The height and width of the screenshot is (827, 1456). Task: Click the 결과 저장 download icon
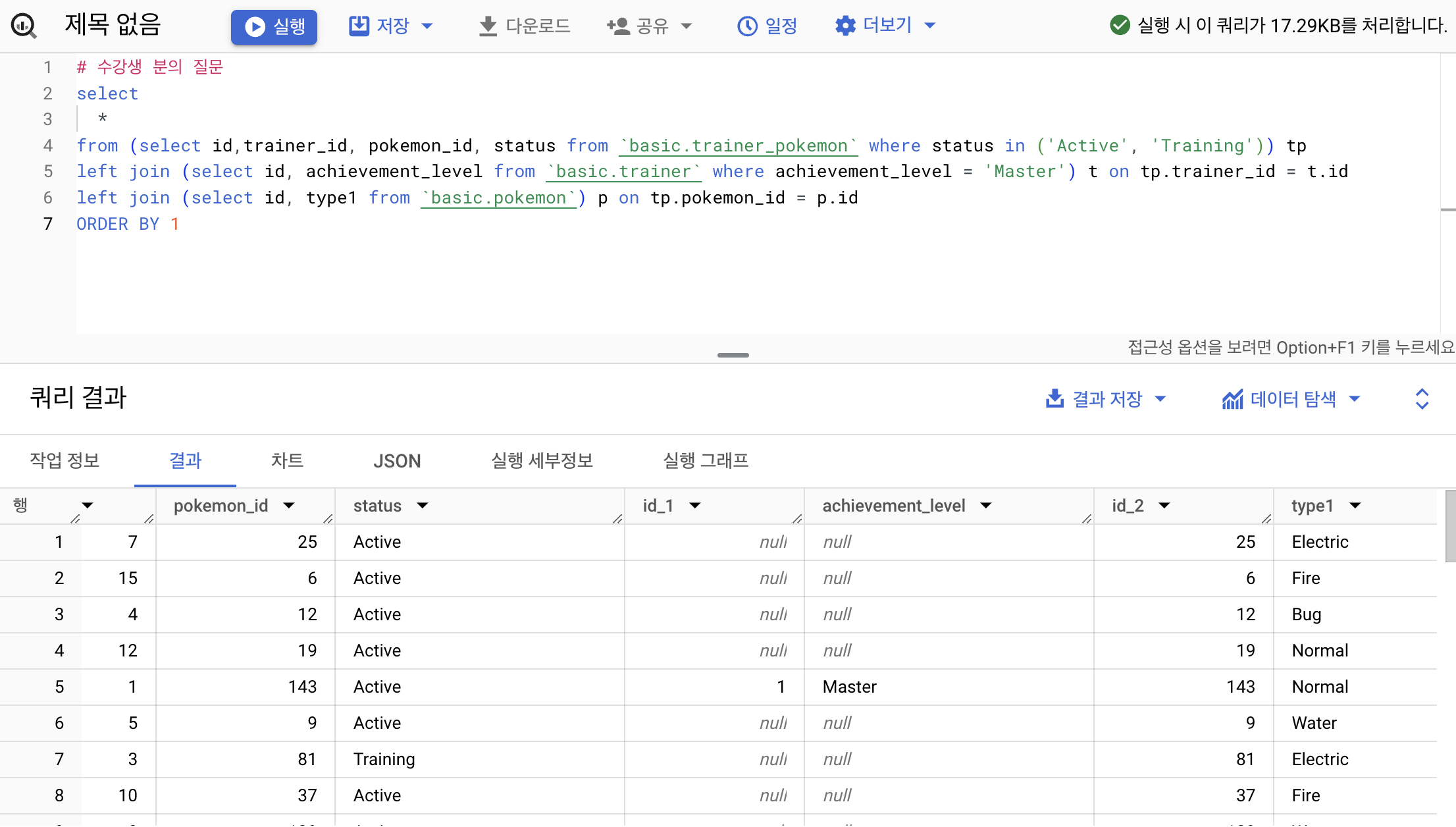coord(1054,398)
